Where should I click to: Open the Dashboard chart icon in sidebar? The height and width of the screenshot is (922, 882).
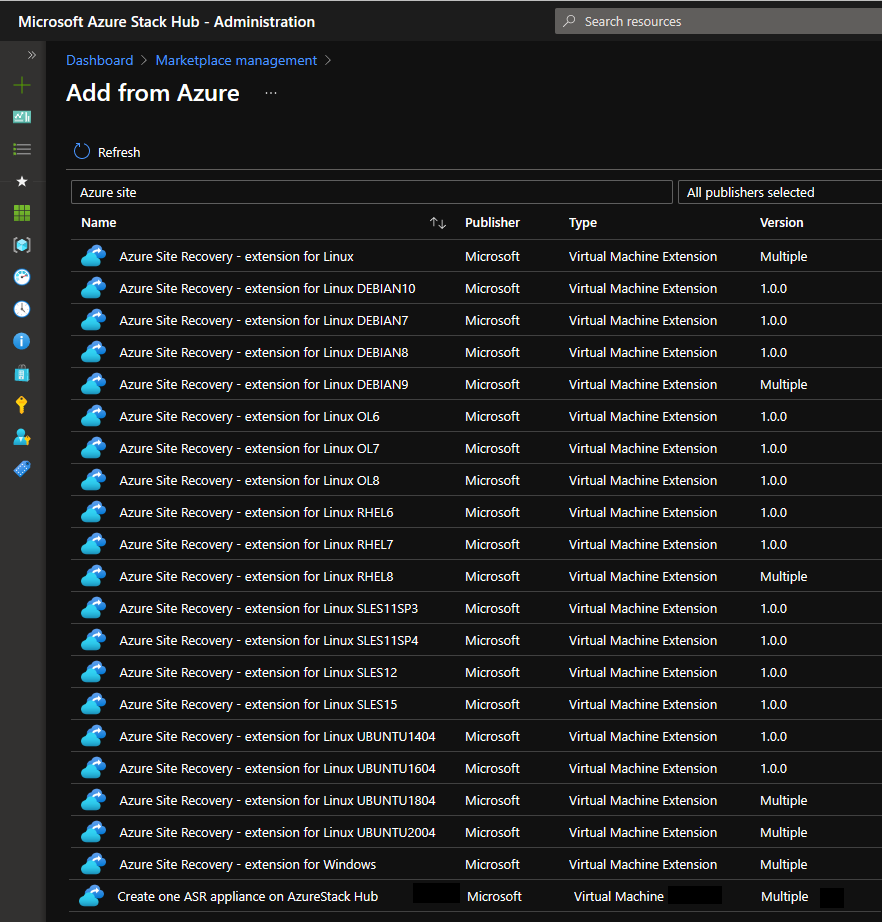click(22, 117)
